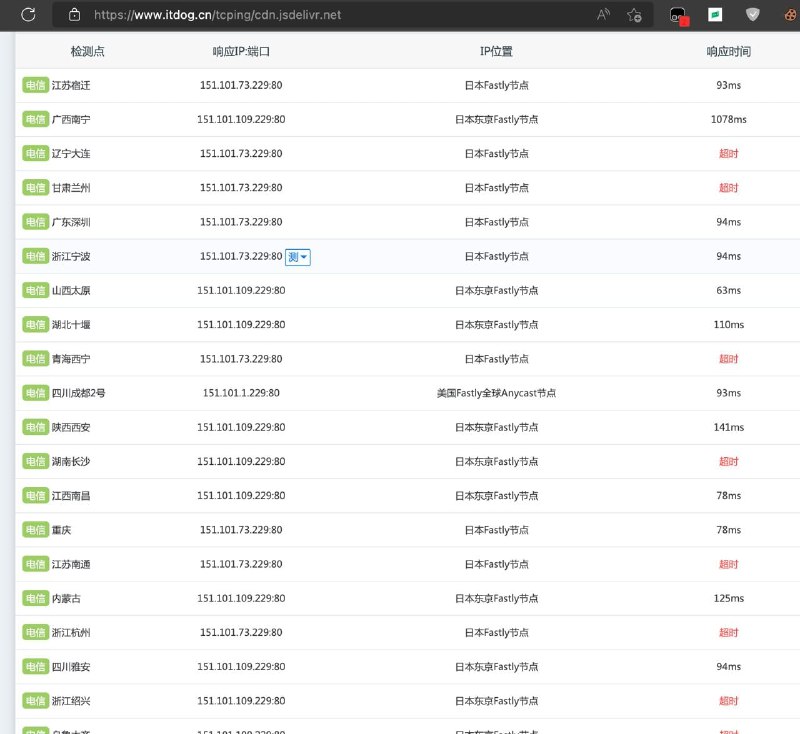800x734 pixels.
Task: Click the red 超时 in 江苏南通 row
Action: coord(728,564)
